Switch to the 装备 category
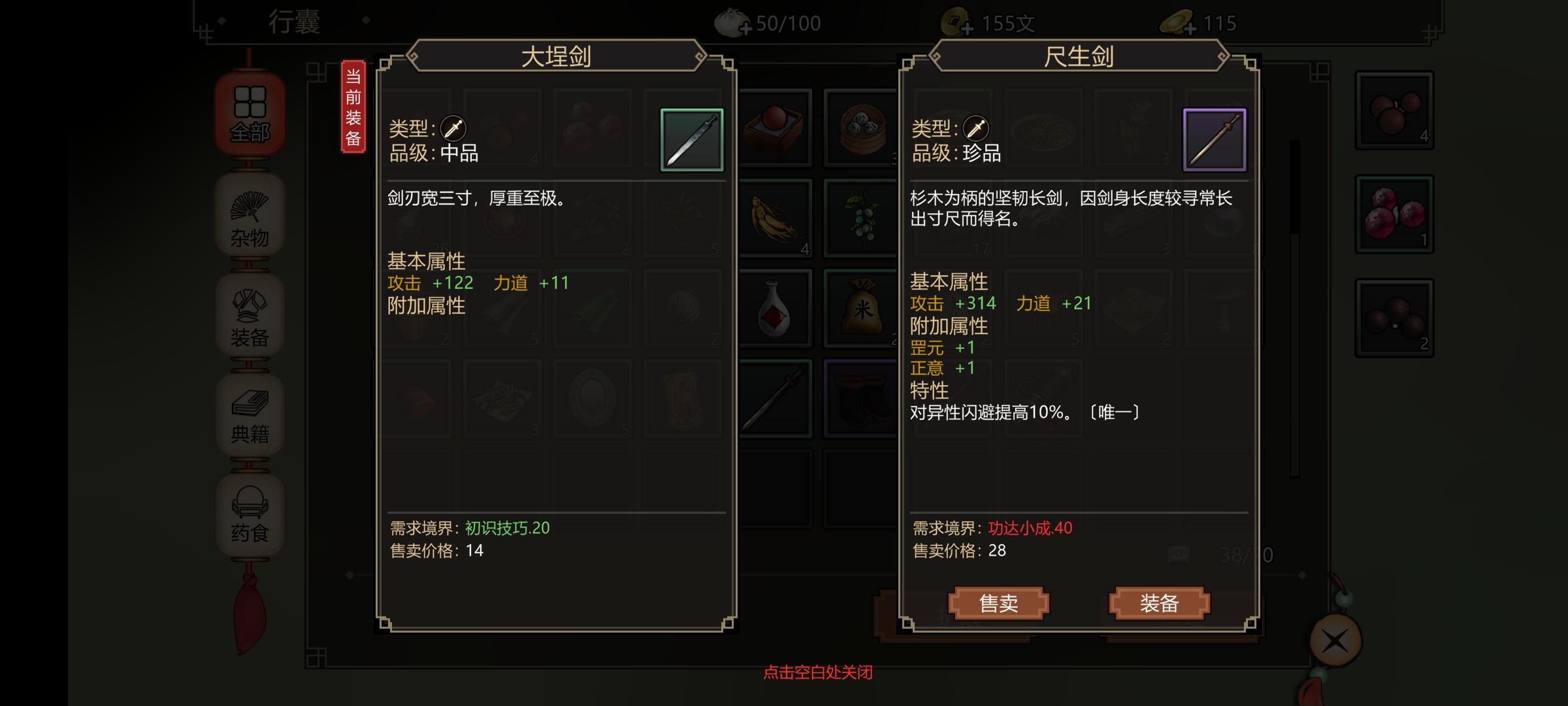This screenshot has width=1568, height=706. click(x=250, y=316)
